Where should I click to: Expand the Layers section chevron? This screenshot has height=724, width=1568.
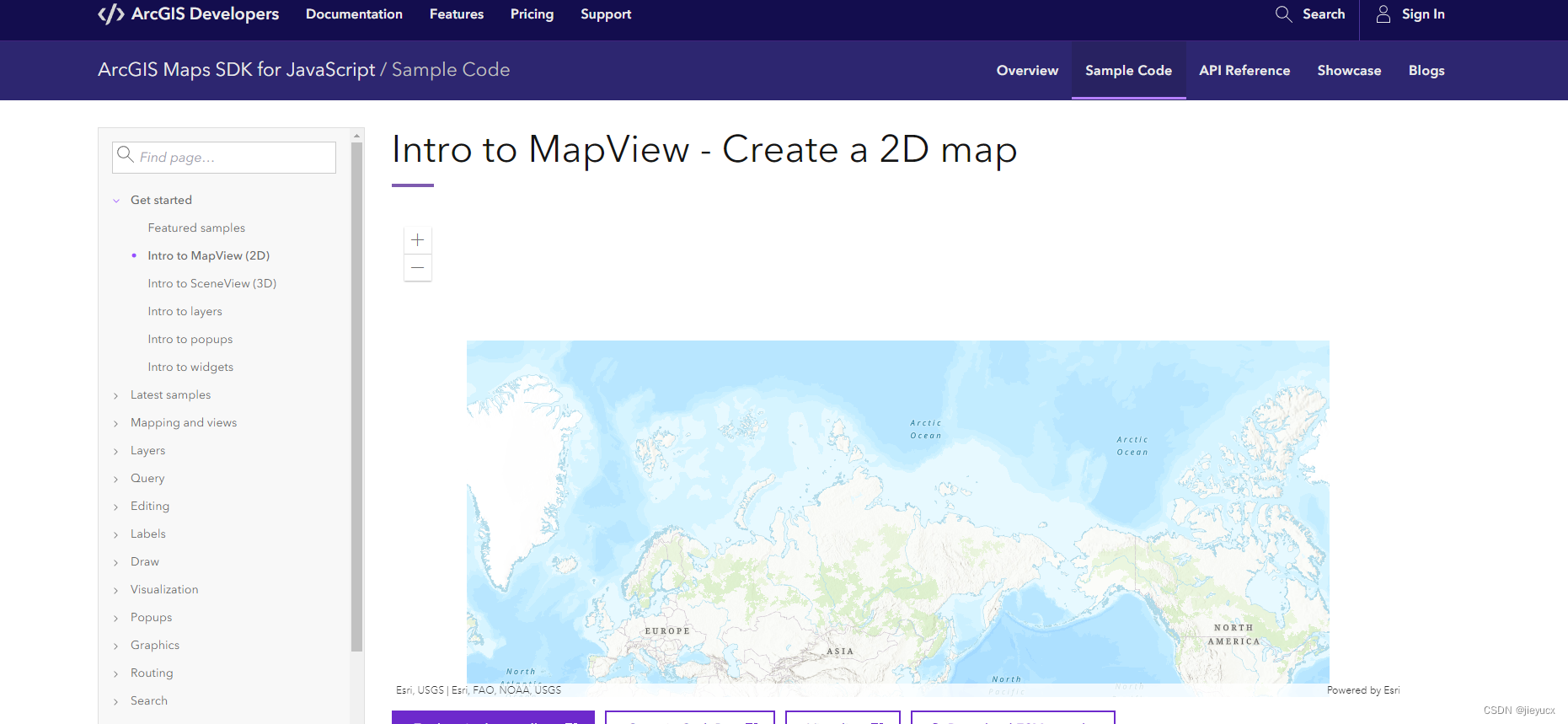click(116, 451)
